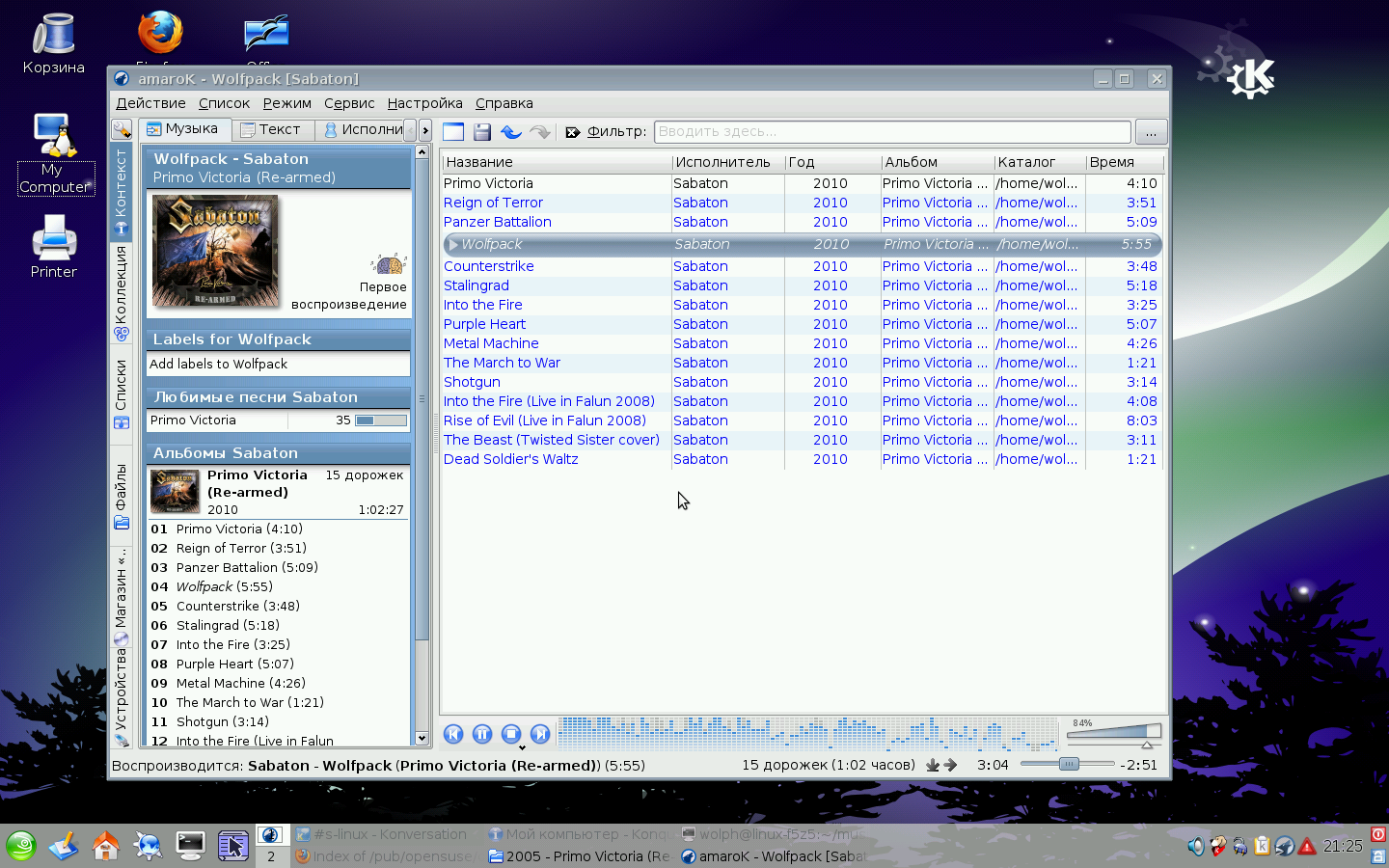Click the Sabaton album cover image
Screen dimensions: 1389x868
coord(215,251)
